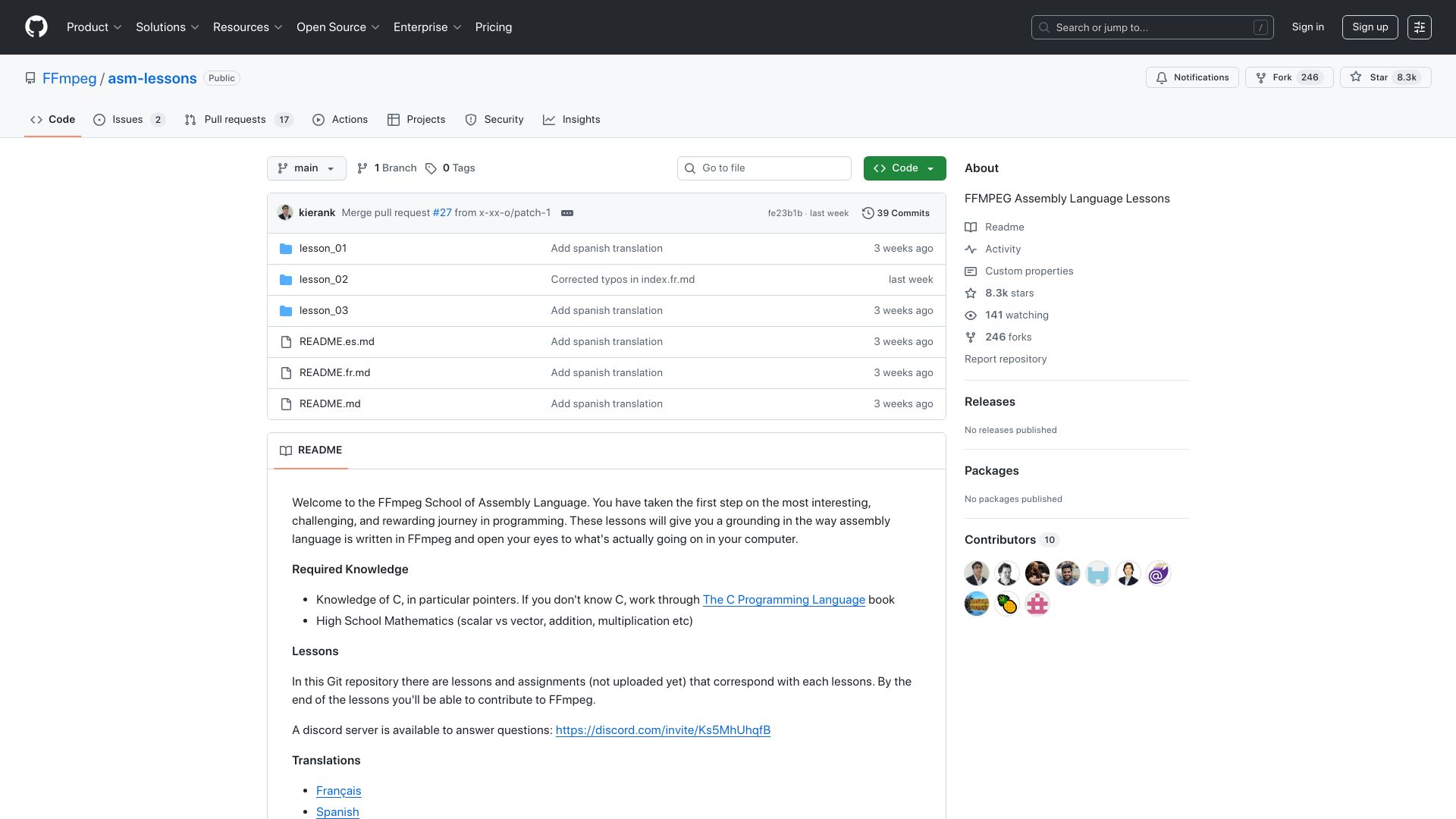1456x819 pixels.
Task: Expand the commit message ellipsis icon
Action: coord(567,213)
